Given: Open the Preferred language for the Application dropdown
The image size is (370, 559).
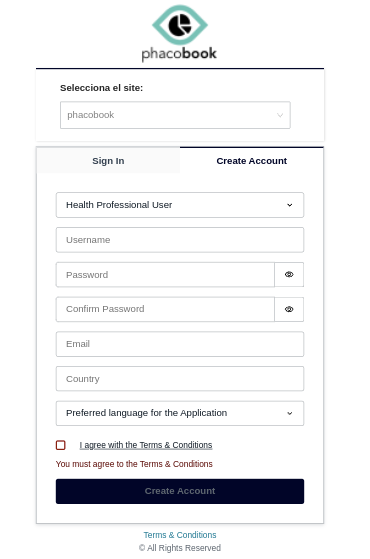Looking at the screenshot, I should point(180,413).
